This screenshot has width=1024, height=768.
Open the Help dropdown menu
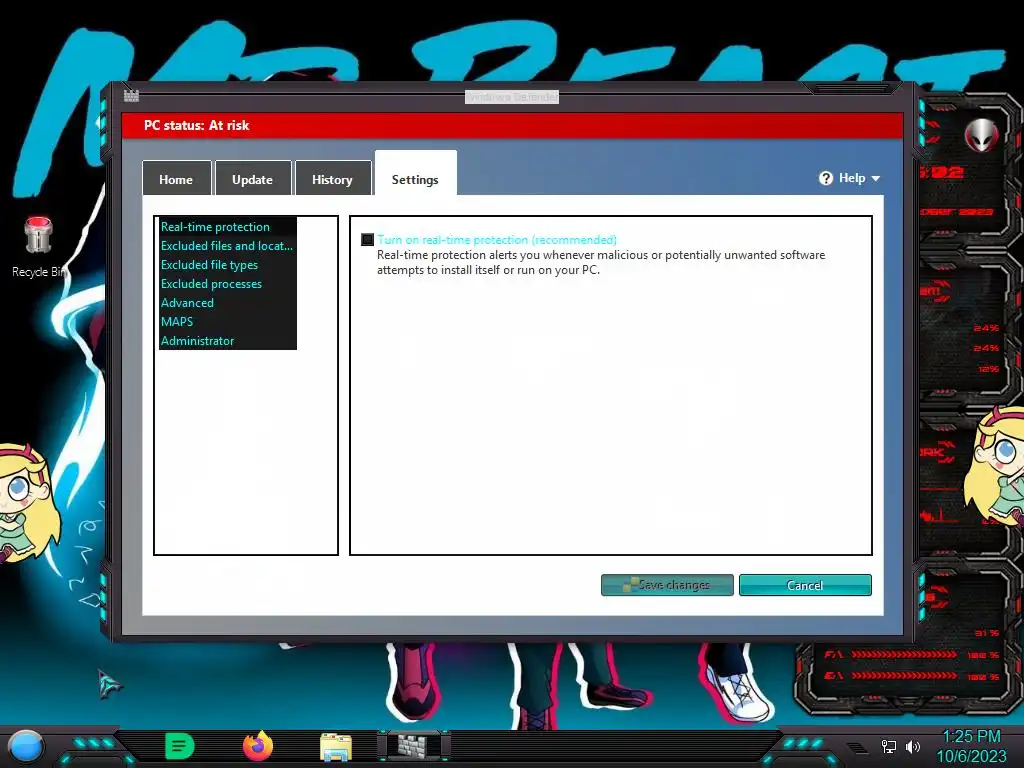coord(850,178)
